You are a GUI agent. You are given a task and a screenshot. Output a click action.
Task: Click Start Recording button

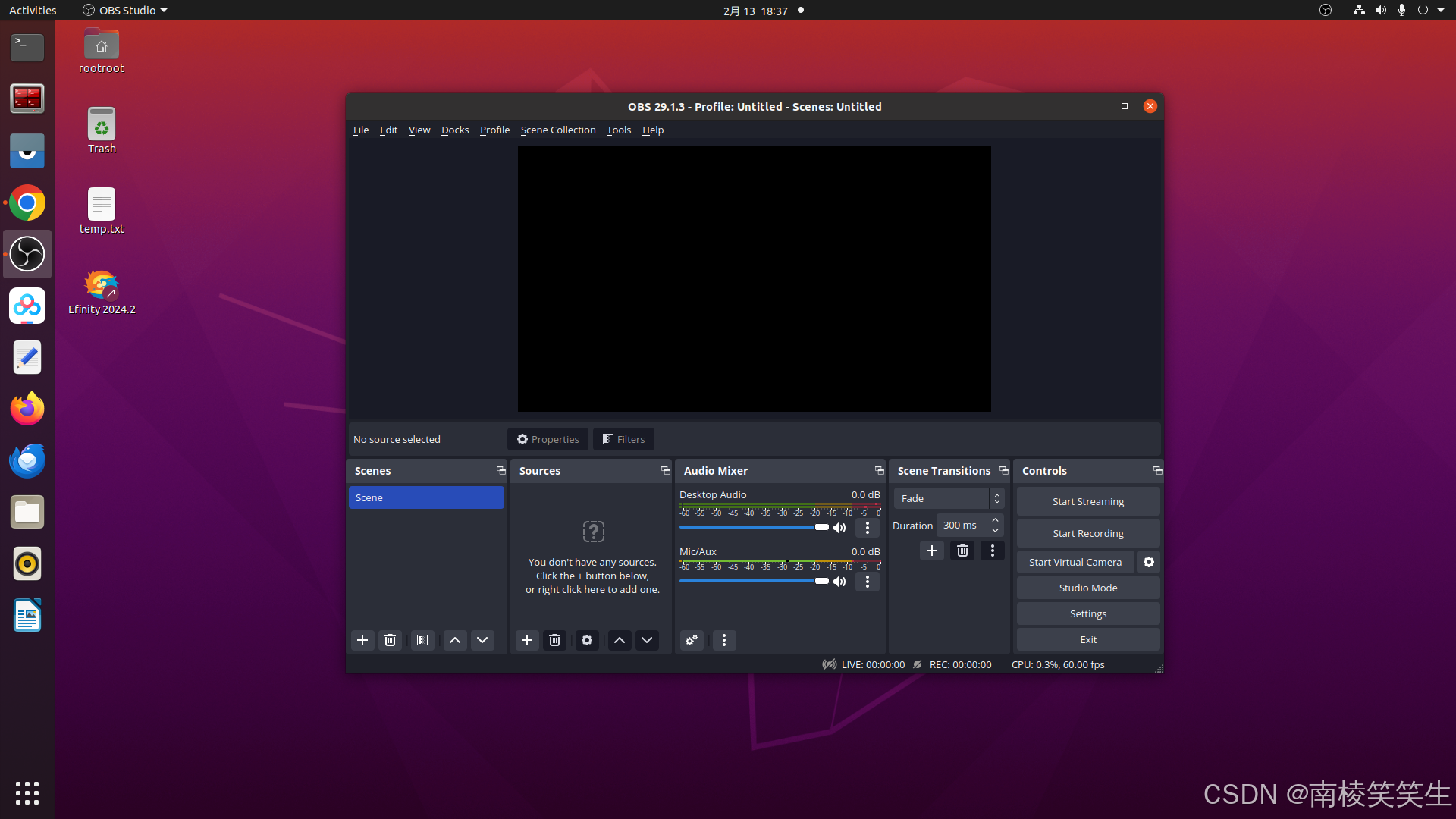click(x=1087, y=534)
